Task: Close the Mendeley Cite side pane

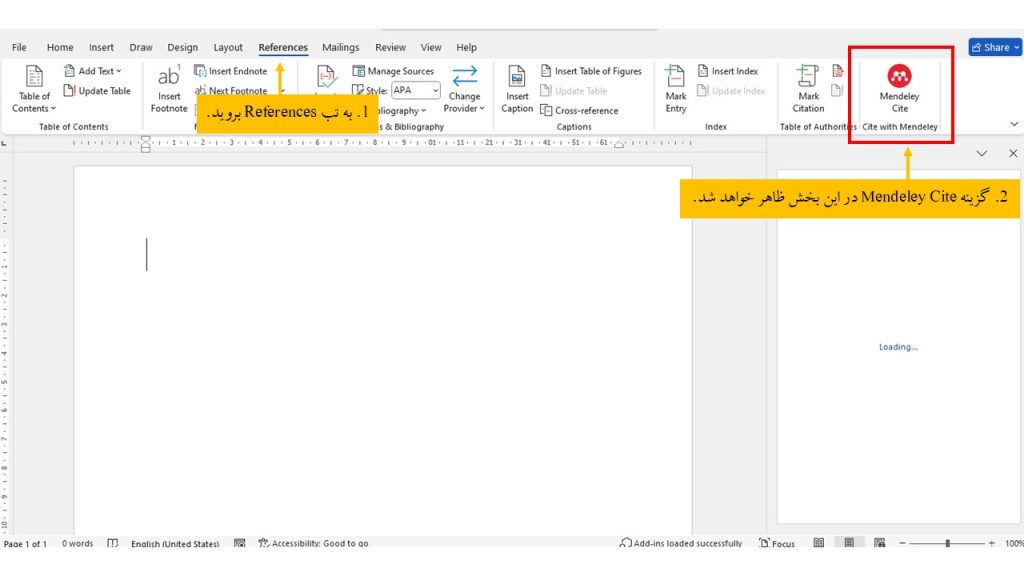Action: pos(1012,153)
